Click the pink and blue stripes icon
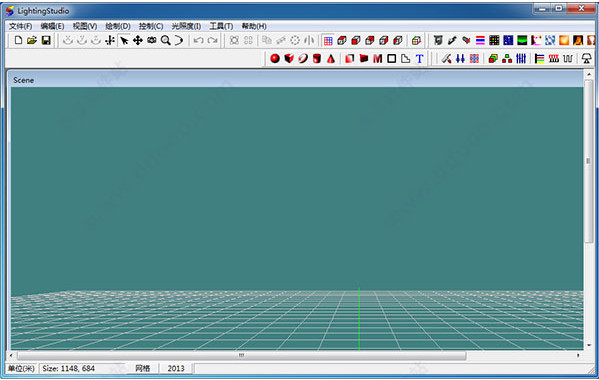This screenshot has width=599, height=380. (x=480, y=40)
